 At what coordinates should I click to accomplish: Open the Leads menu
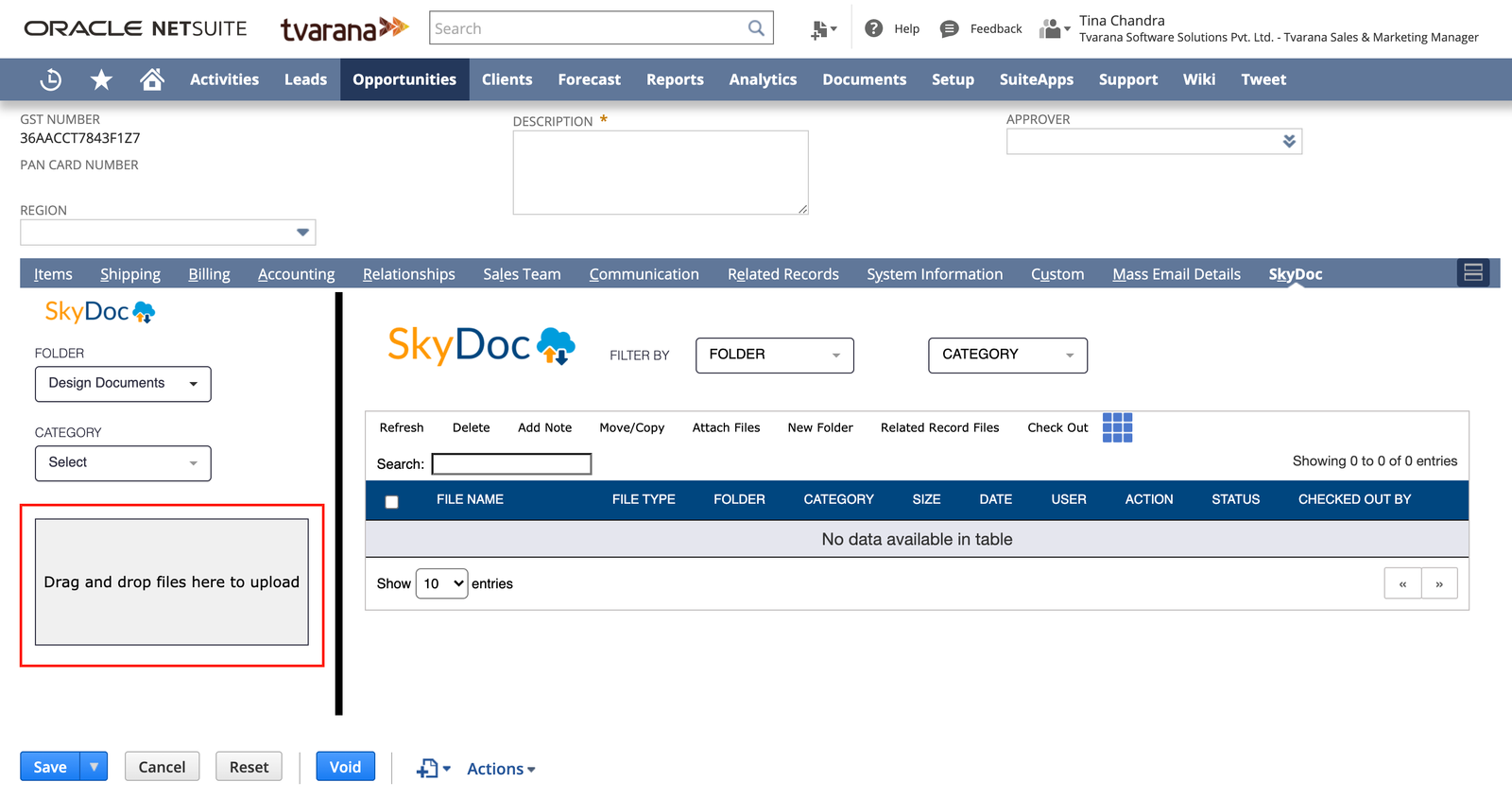(305, 79)
